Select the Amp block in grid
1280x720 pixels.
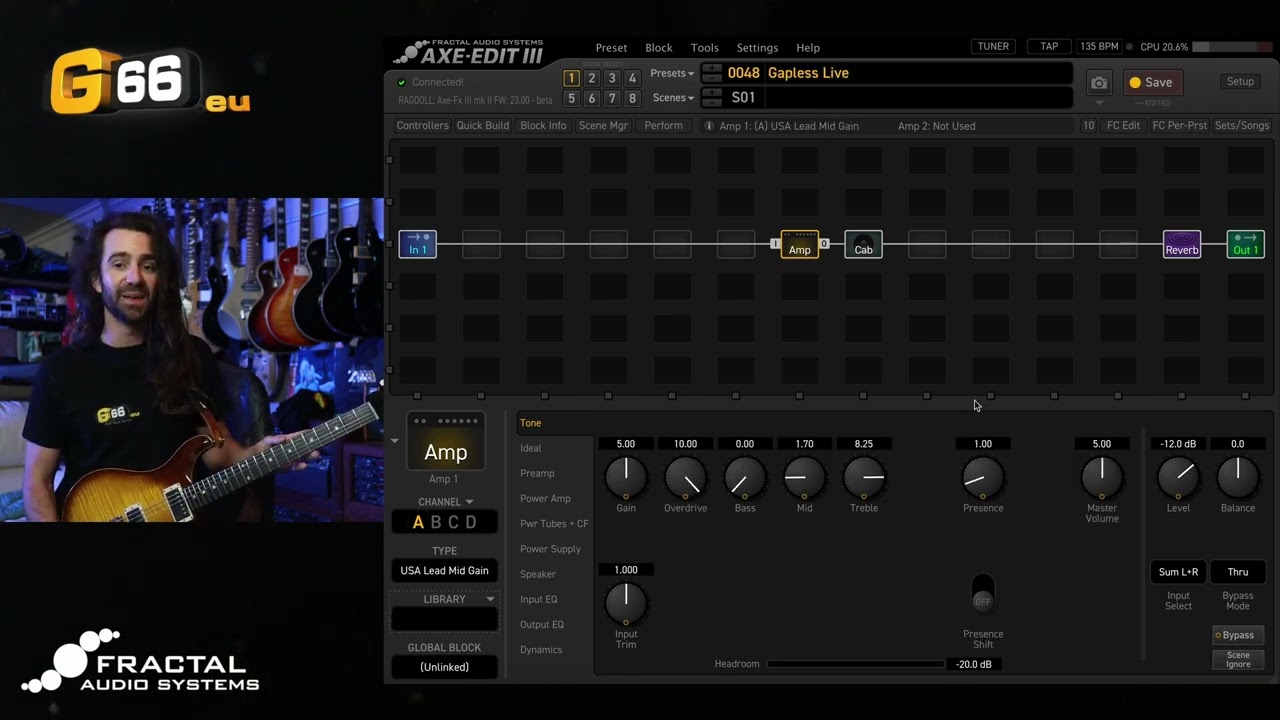[800, 244]
